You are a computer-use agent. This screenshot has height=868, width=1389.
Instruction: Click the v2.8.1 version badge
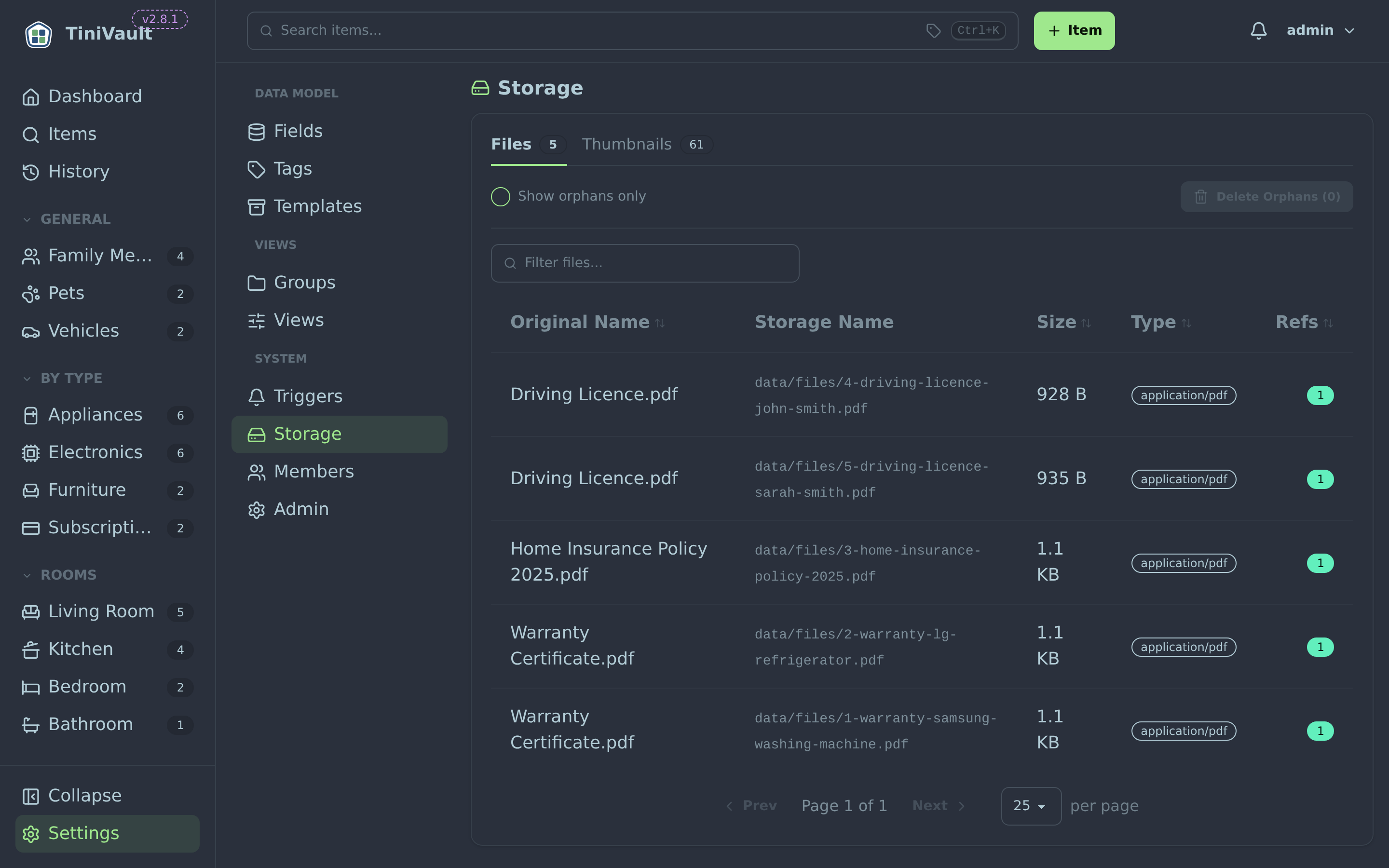point(160,19)
